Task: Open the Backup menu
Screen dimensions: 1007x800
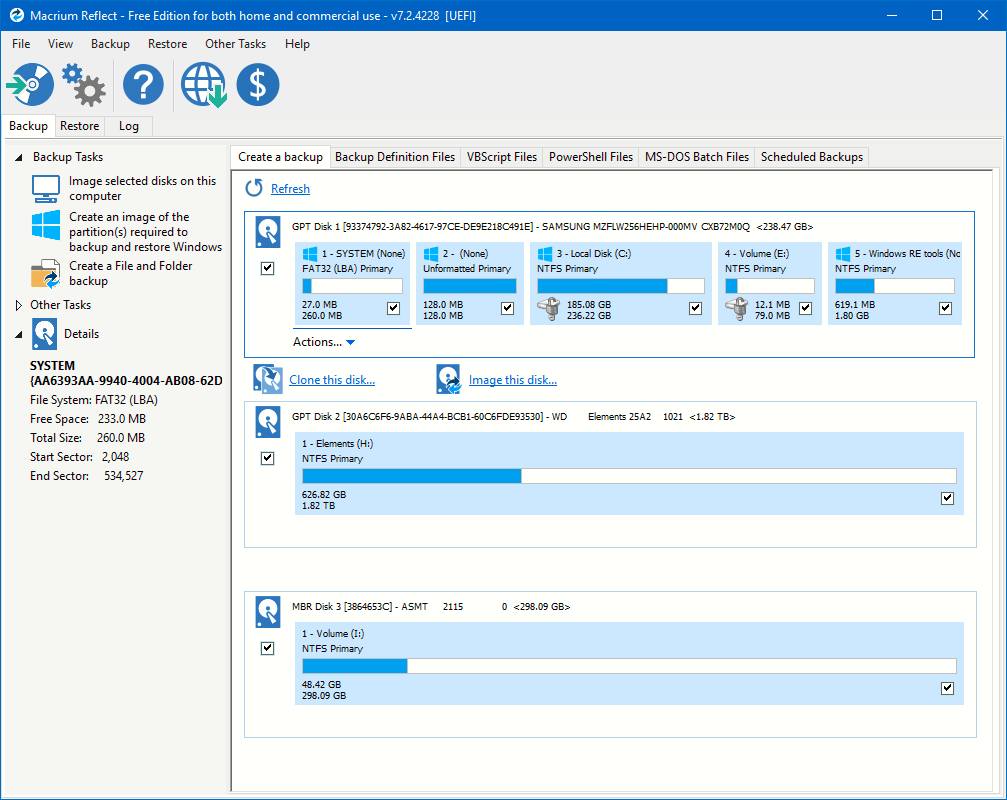Action: [110, 44]
